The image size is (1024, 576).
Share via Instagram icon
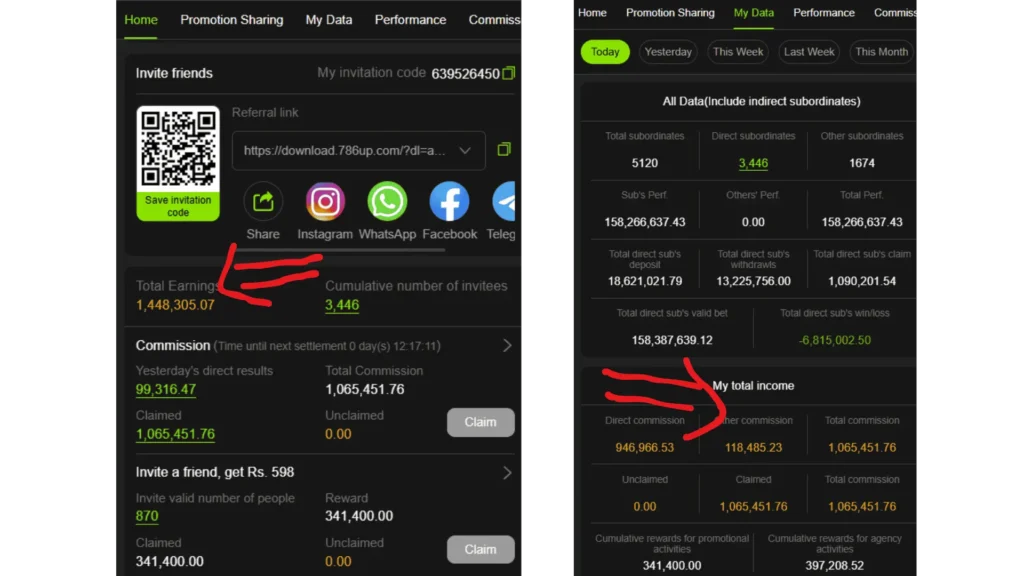(325, 201)
